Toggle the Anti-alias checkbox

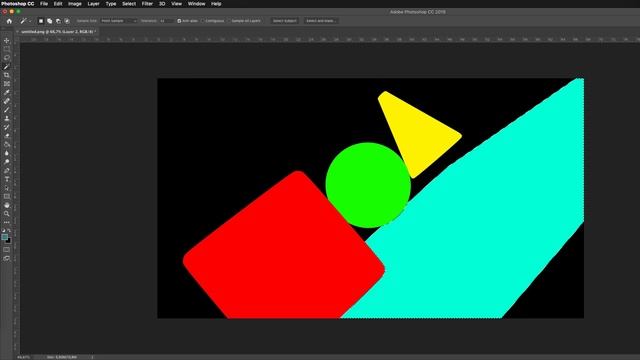pos(179,21)
